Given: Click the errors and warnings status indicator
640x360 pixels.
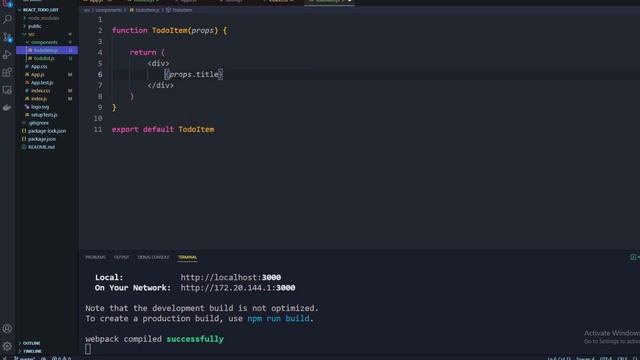Looking at the screenshot, I should pyautogui.click(x=62, y=358).
